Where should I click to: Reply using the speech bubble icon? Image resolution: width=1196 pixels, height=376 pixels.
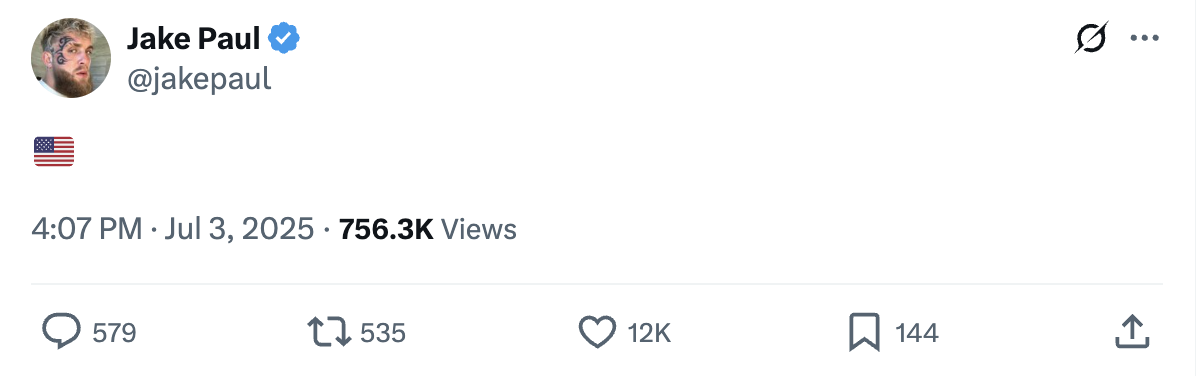61,333
